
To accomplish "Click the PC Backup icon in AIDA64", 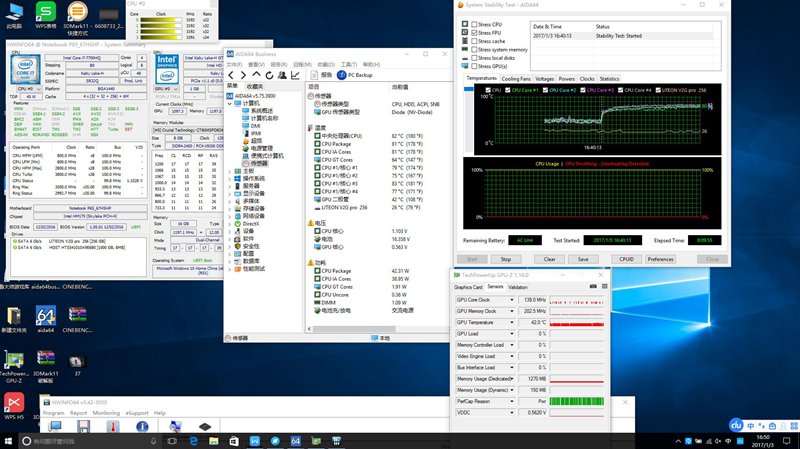I will (x=341, y=75).
